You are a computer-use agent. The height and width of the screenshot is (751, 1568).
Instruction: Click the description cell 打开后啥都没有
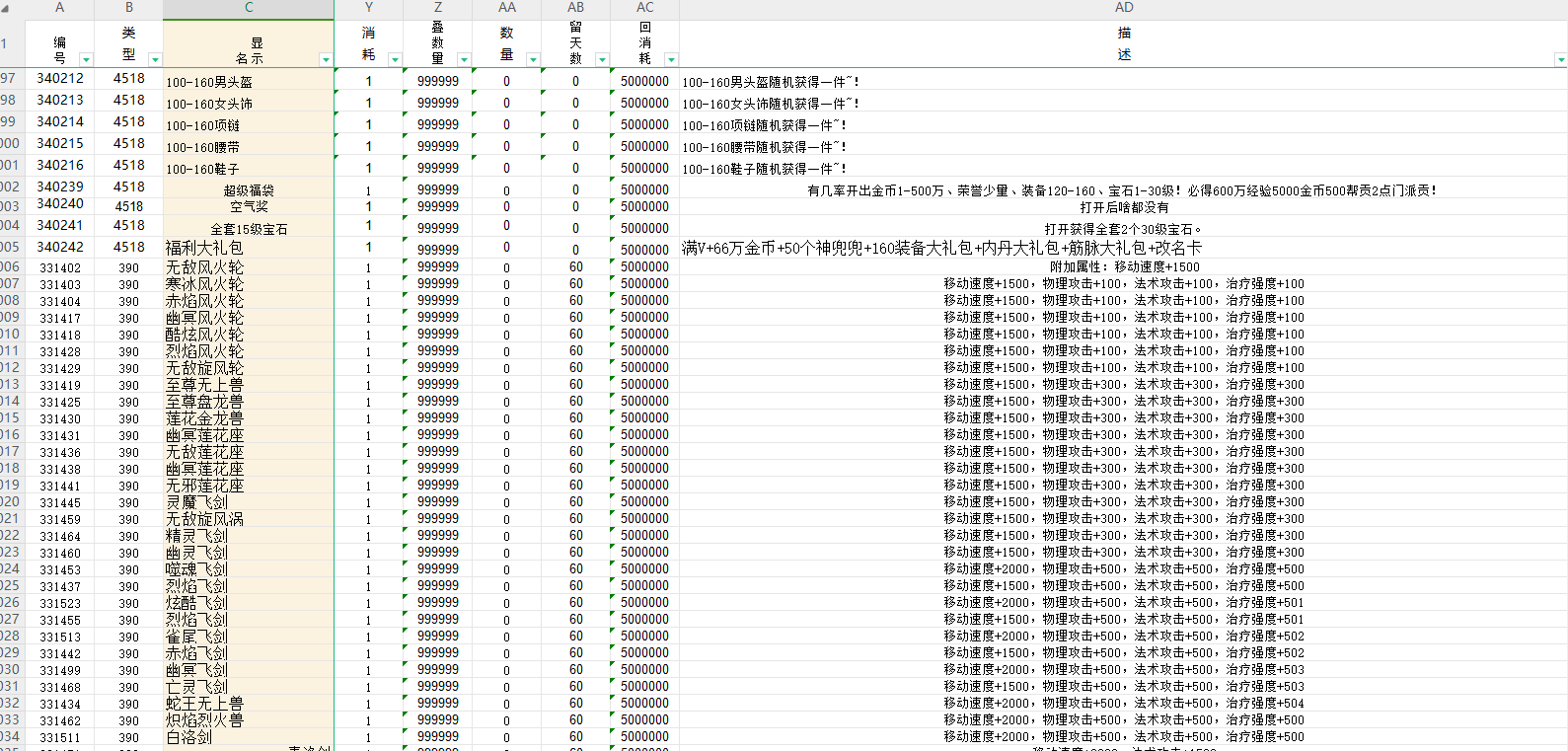click(1123, 207)
